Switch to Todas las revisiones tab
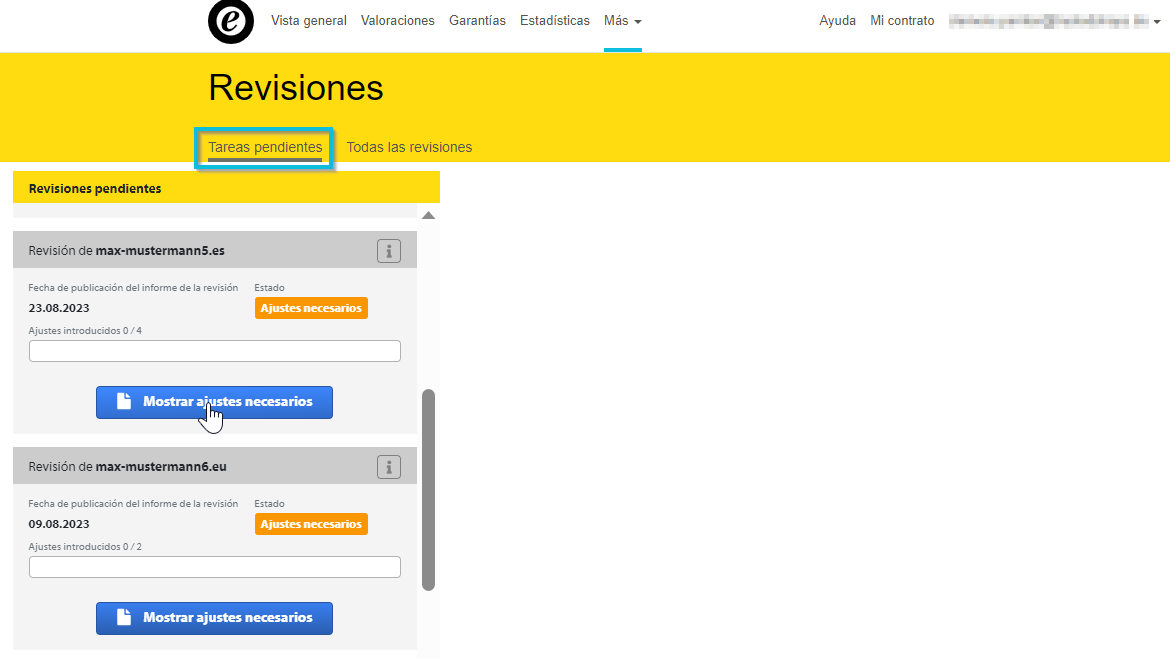 tap(409, 148)
